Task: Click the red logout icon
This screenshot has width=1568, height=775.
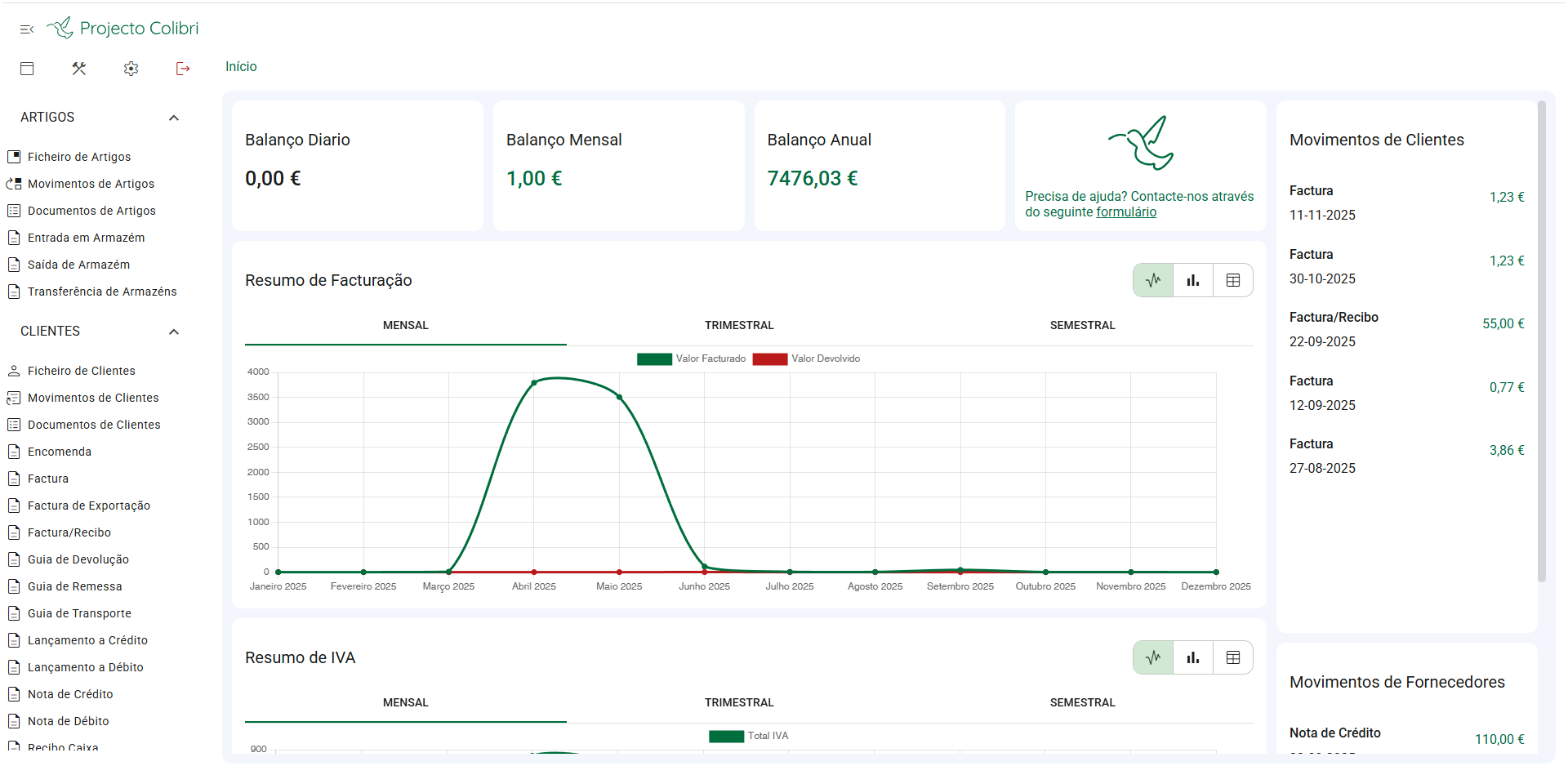Action: click(183, 69)
